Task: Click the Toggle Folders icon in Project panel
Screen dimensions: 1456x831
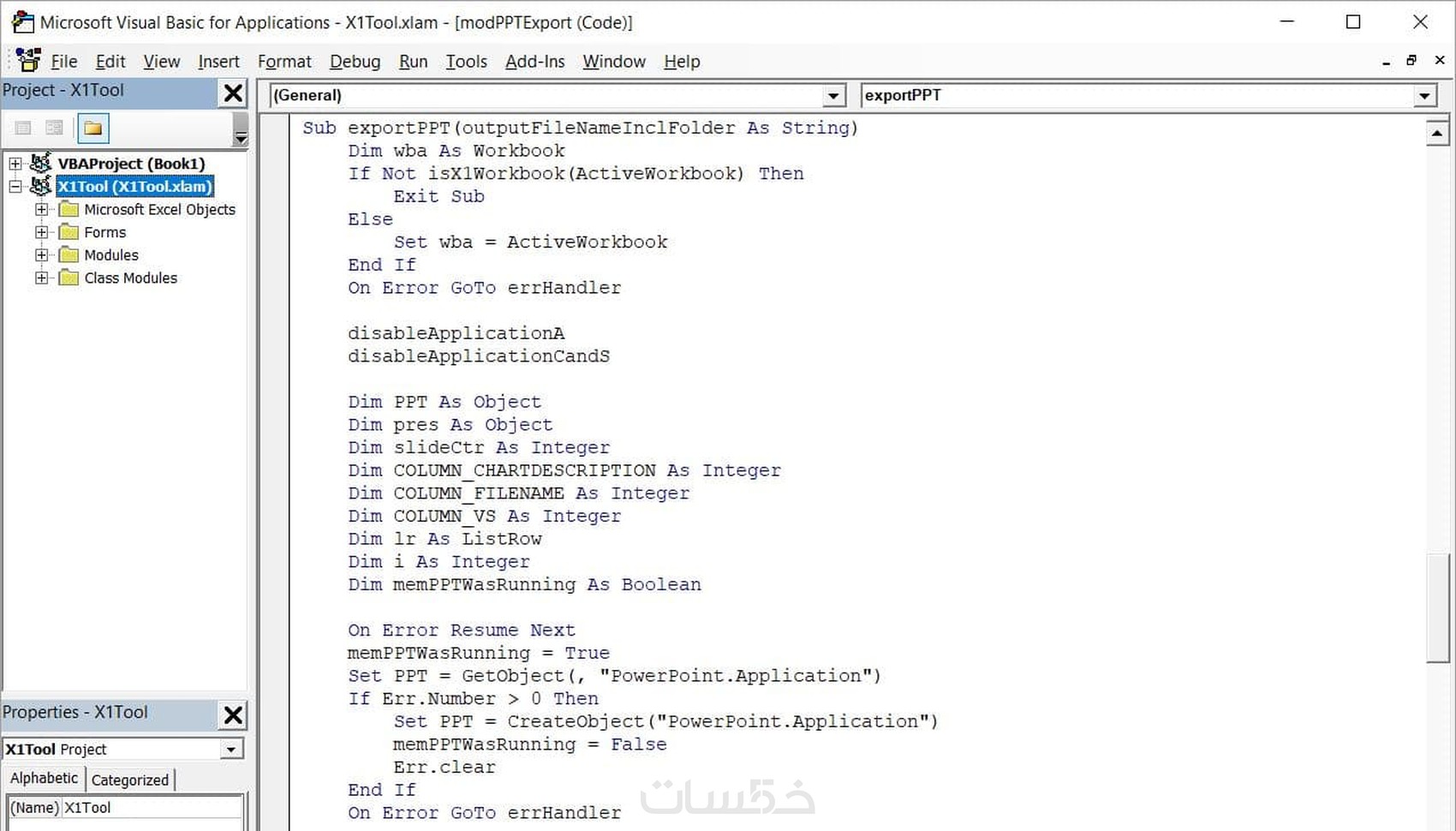Action: point(93,129)
